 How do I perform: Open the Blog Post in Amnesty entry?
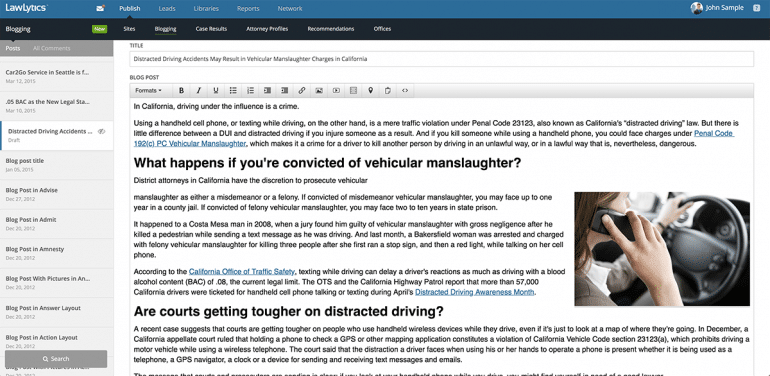[x=56, y=252]
